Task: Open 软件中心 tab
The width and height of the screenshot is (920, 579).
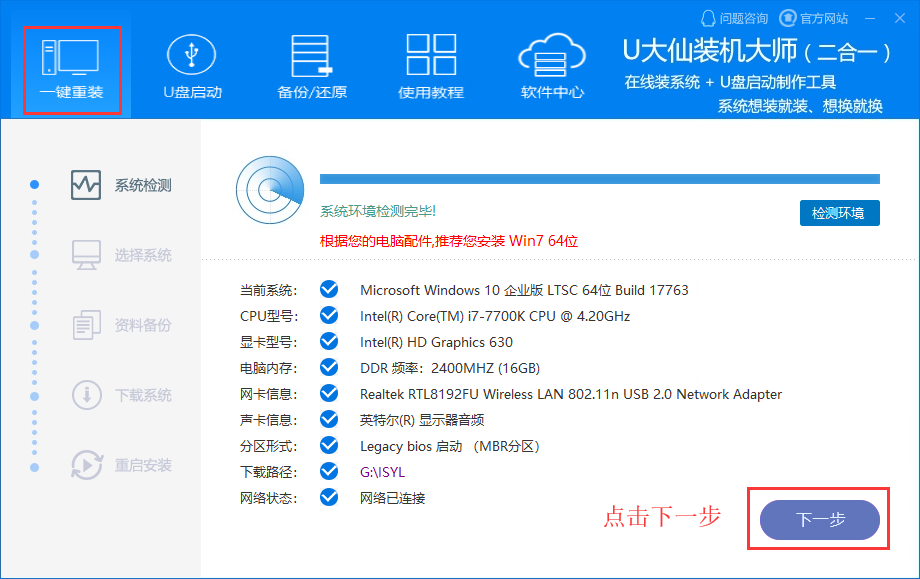Action: click(x=552, y=67)
